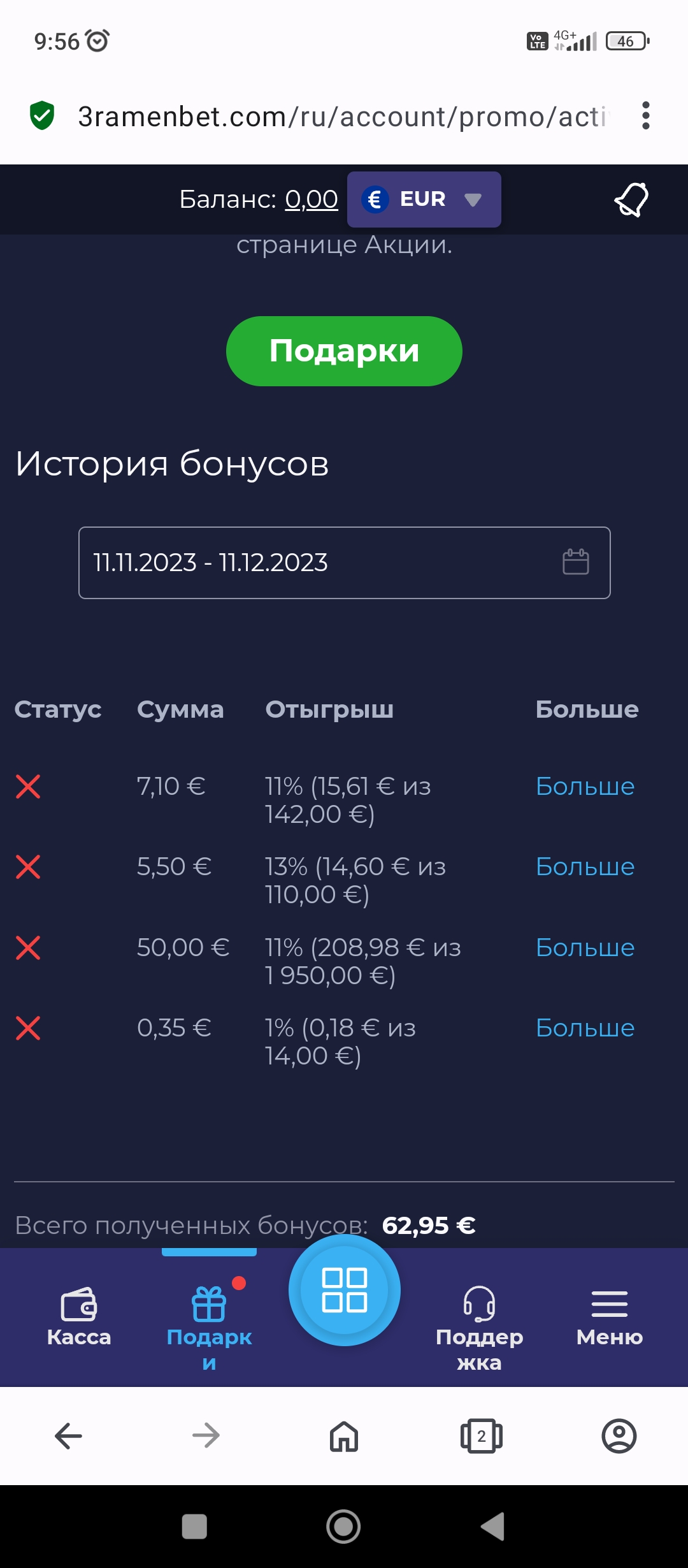
Task: Tap the browser home icon
Action: pyautogui.click(x=344, y=1437)
